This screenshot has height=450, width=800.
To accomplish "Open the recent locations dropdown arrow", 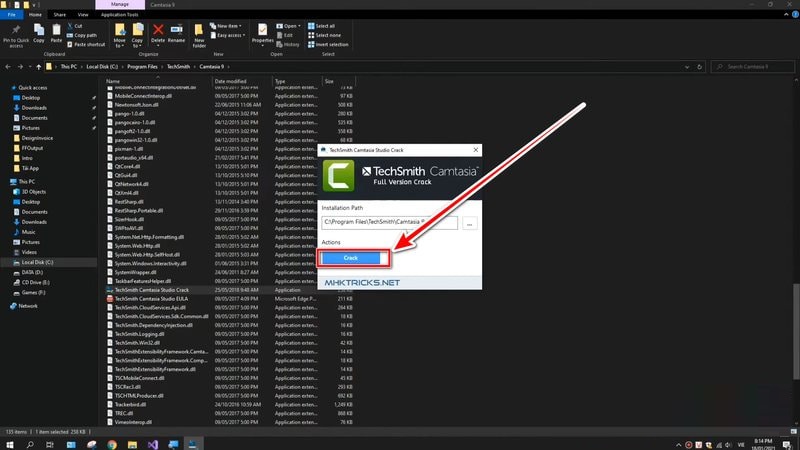I will point(30,67).
